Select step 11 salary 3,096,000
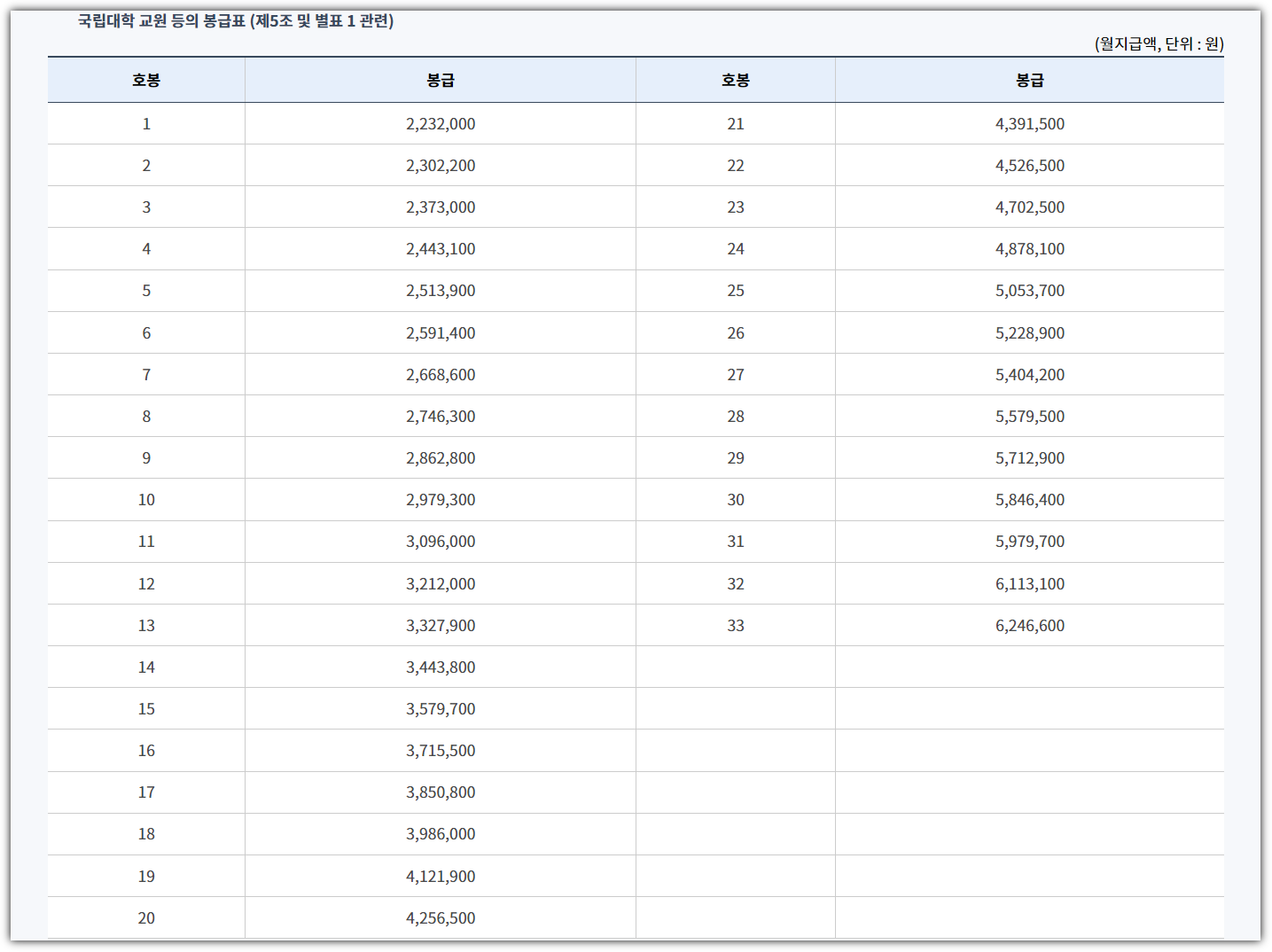Screen dimensions: 1272x952 441,542
